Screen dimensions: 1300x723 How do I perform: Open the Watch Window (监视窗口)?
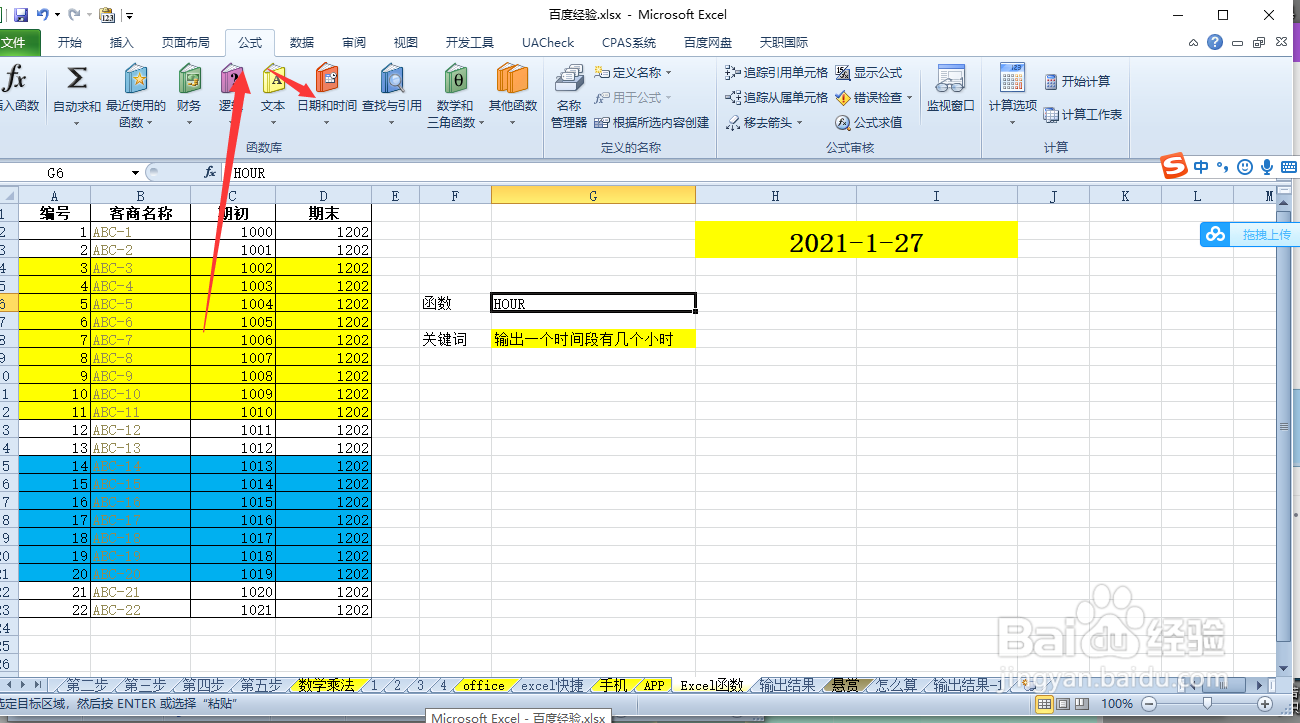949,95
